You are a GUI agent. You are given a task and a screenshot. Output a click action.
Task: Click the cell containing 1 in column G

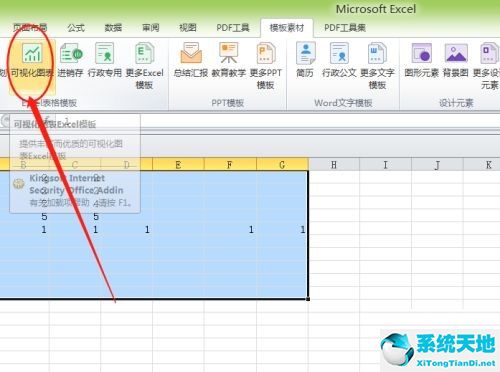coord(282,229)
